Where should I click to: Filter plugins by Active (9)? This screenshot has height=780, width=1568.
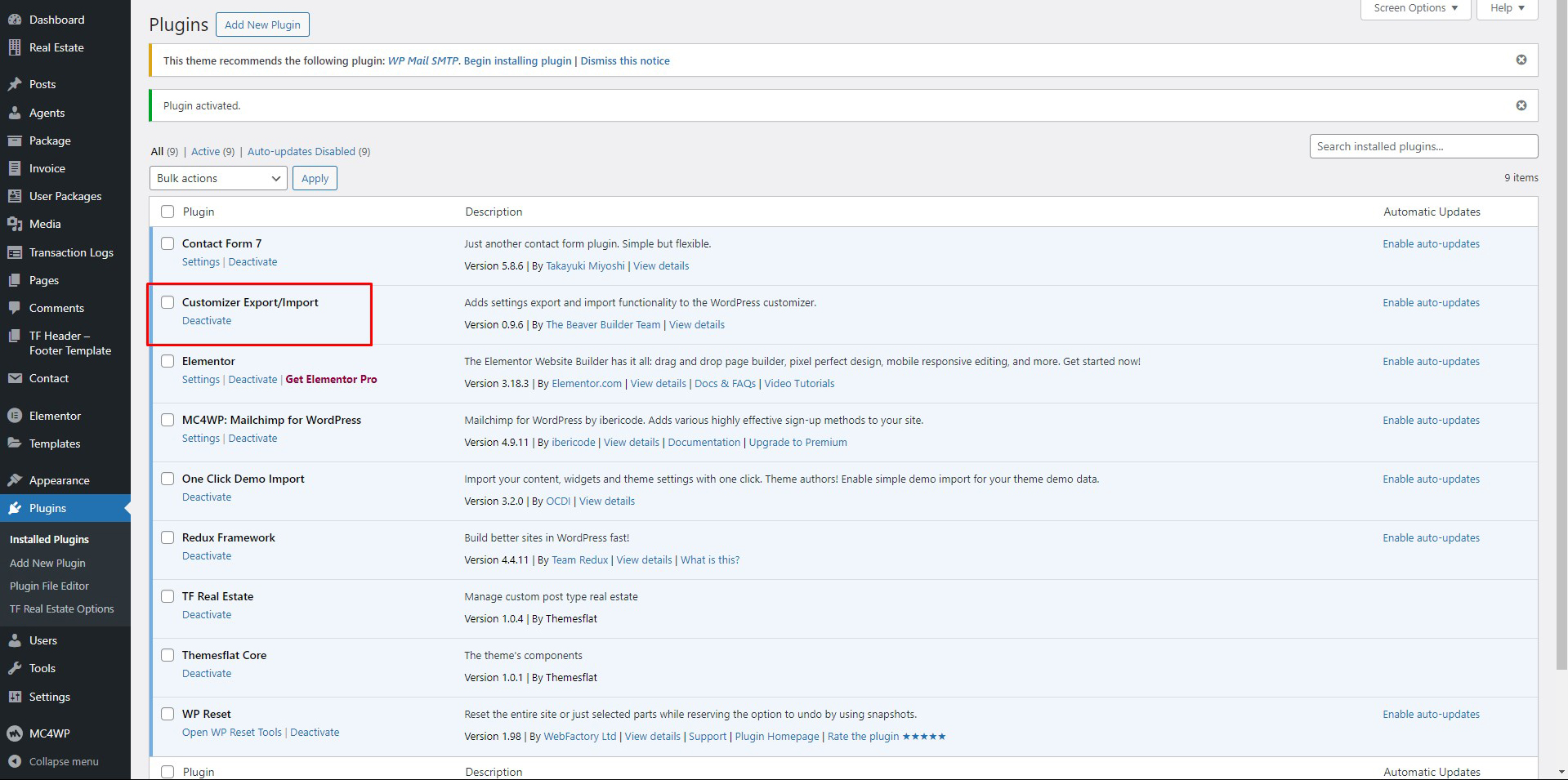212,151
